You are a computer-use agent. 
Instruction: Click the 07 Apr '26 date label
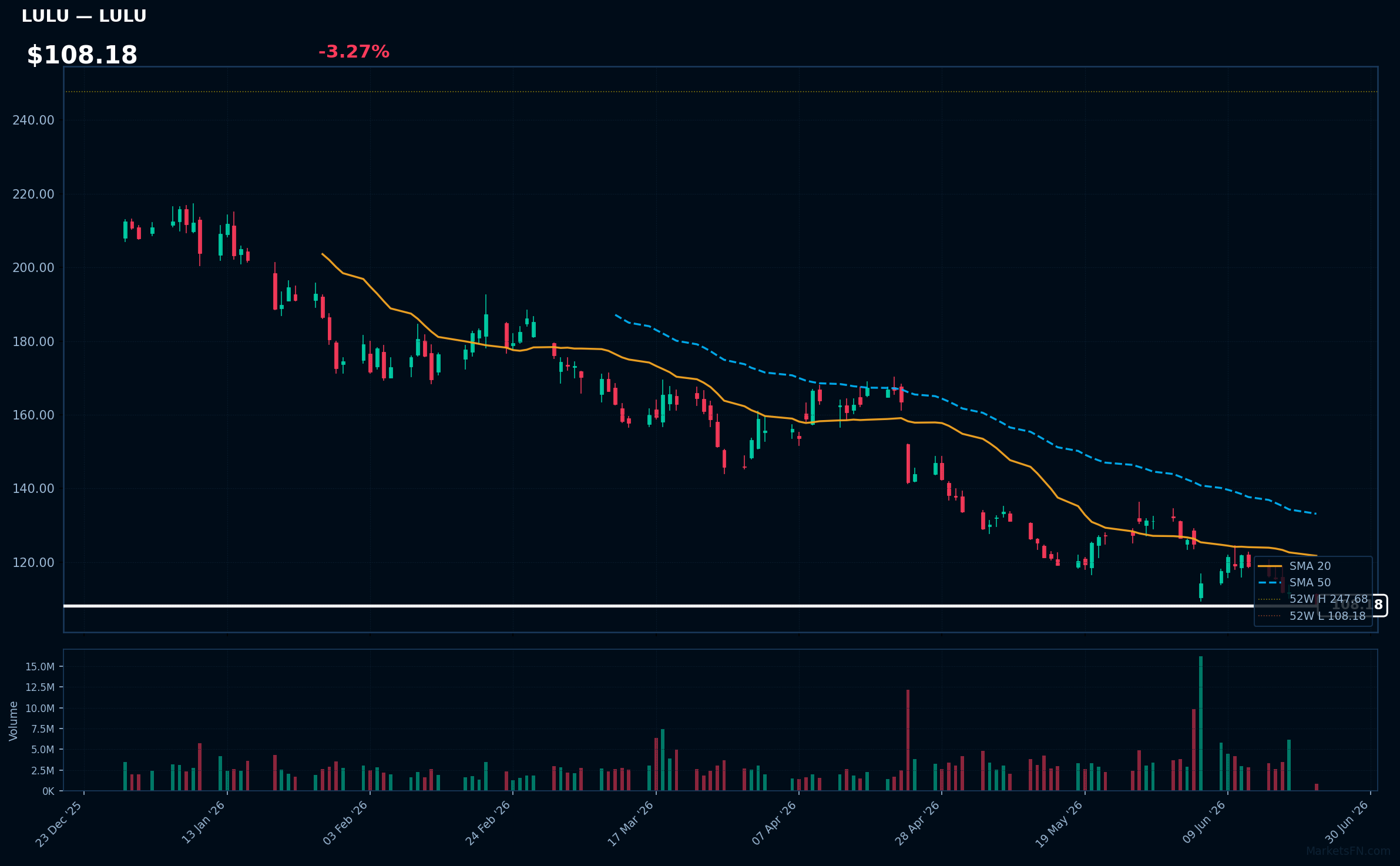[774, 823]
